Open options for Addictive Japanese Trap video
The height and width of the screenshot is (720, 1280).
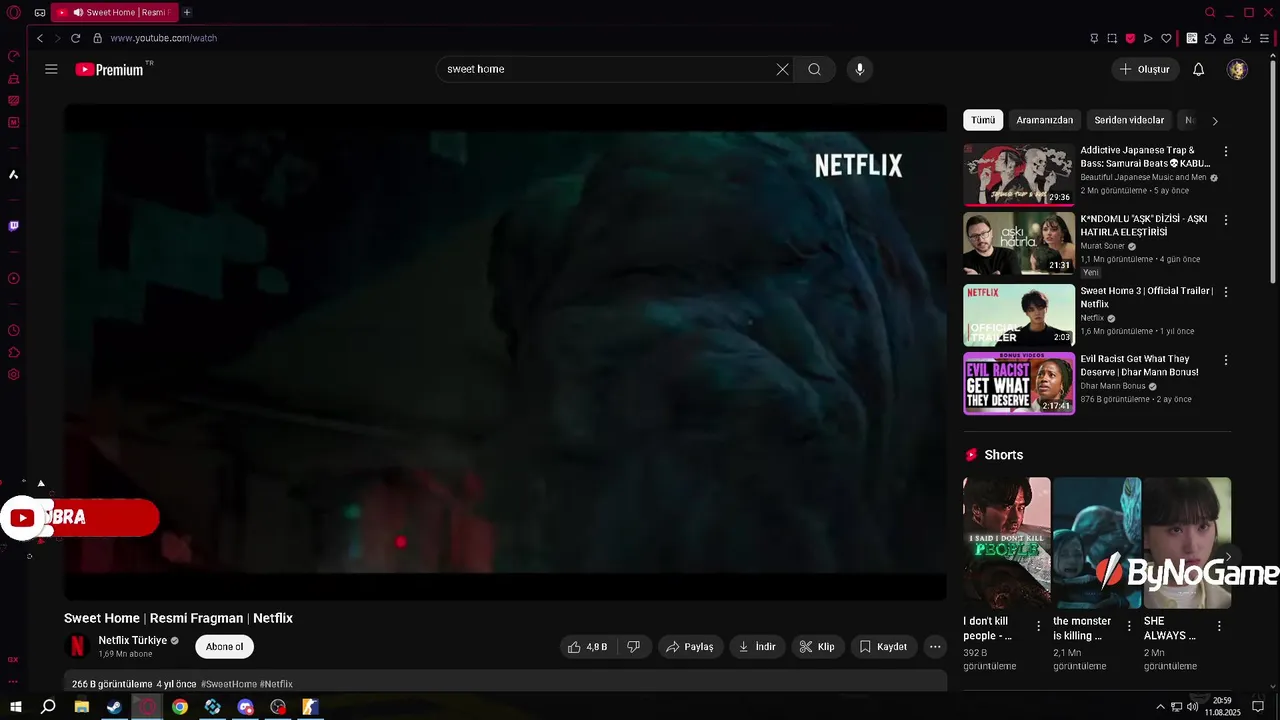(x=1226, y=152)
